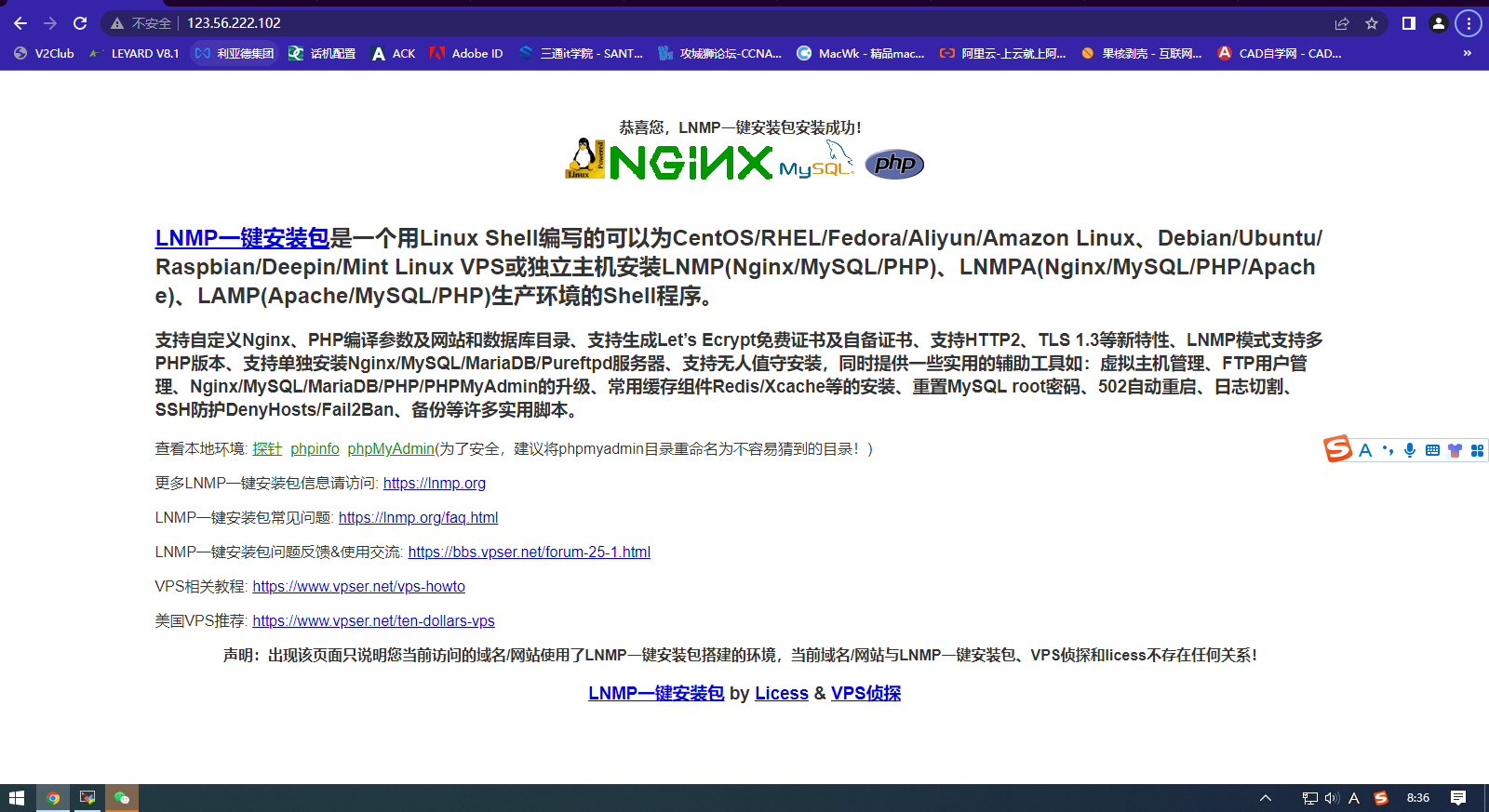Image resolution: width=1489 pixels, height=812 pixels.
Task: Open the monitor app in the taskbar
Action: pos(87,798)
